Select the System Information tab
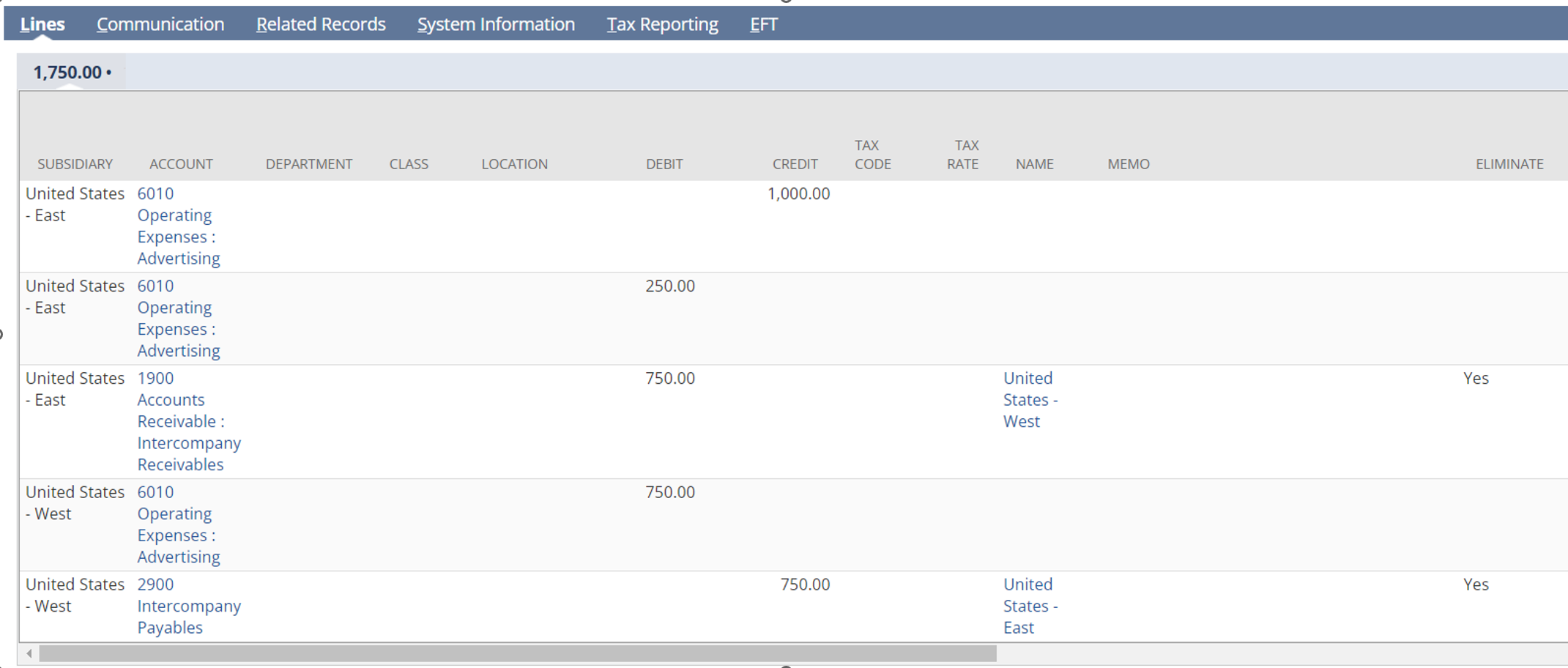1568x668 pixels. click(496, 24)
